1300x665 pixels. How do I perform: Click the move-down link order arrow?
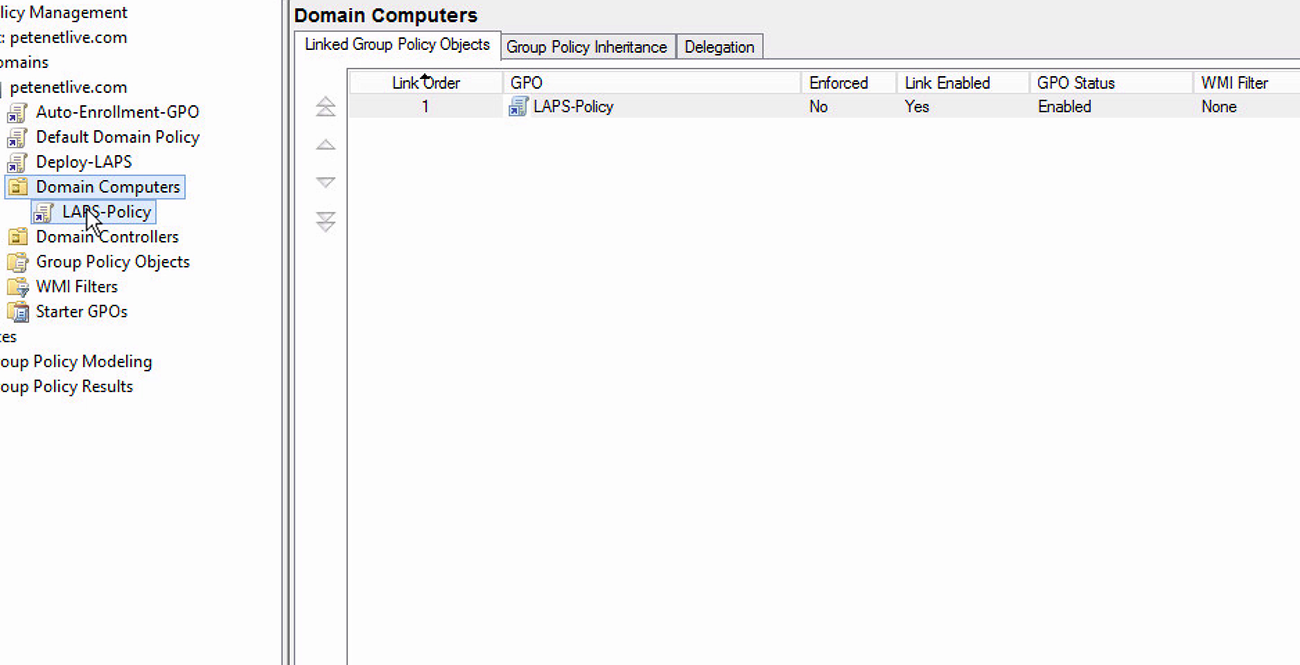click(x=325, y=182)
